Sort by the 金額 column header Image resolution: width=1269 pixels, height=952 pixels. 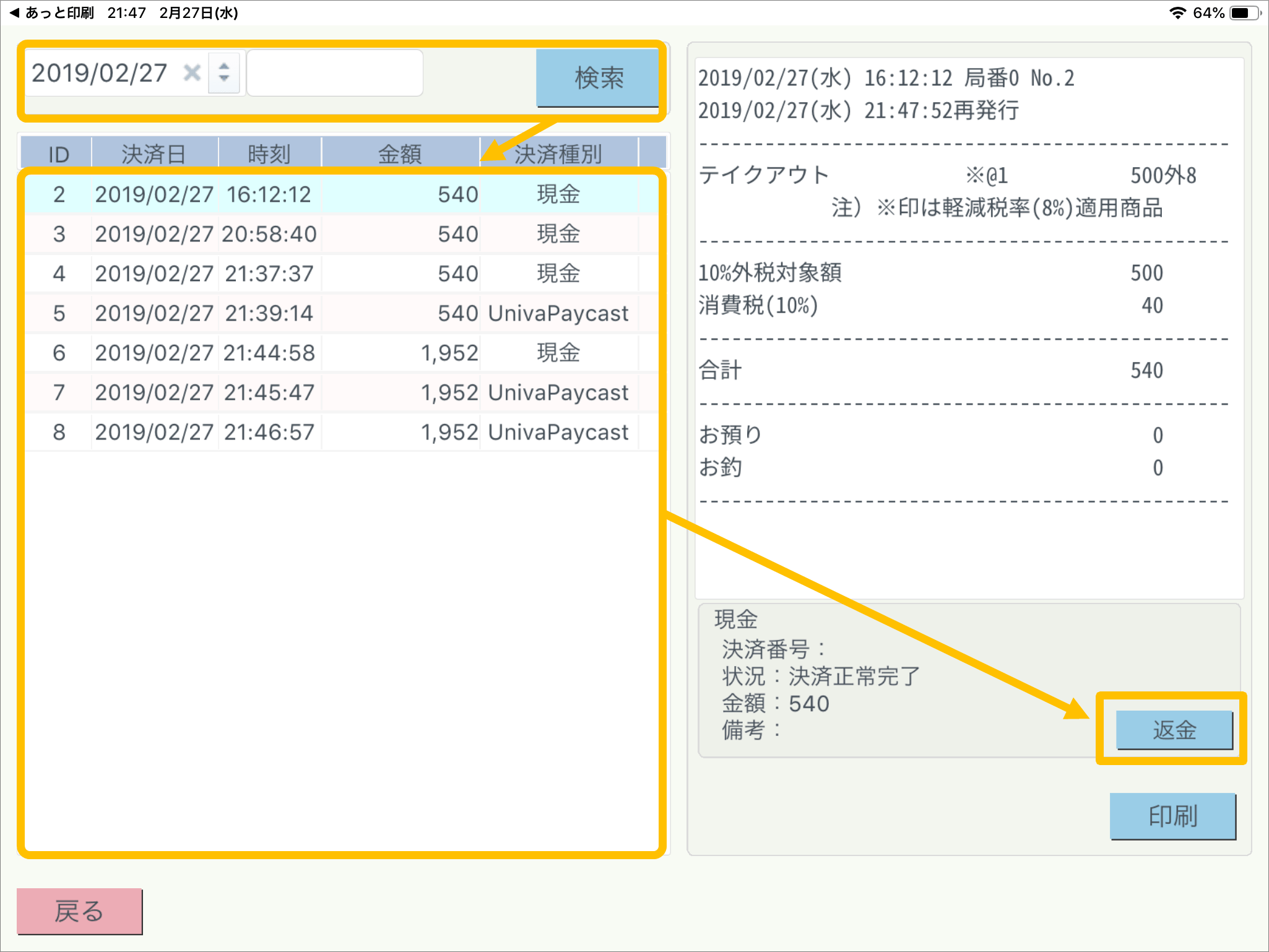tap(400, 154)
